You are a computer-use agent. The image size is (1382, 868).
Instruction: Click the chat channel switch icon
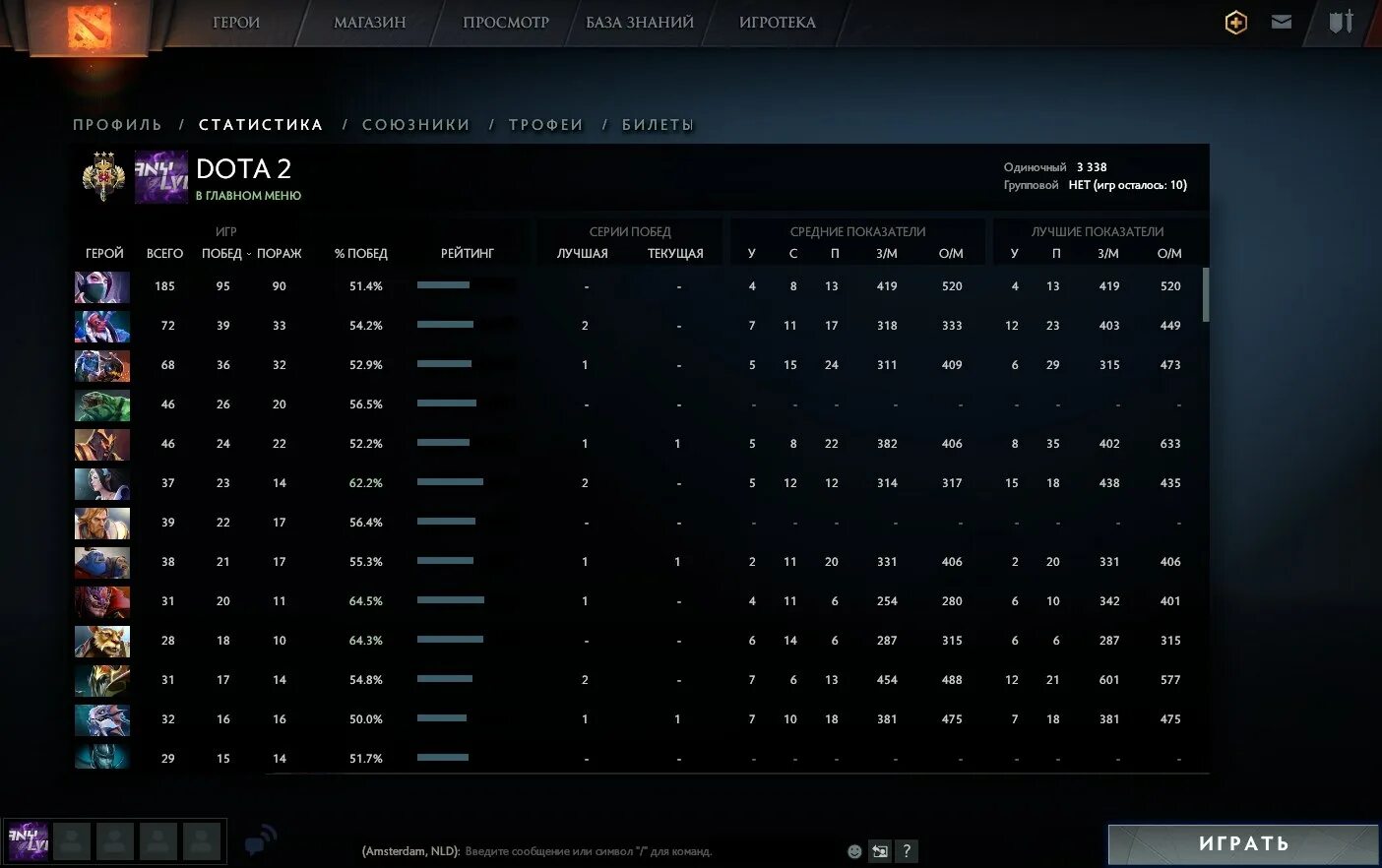pos(880,851)
